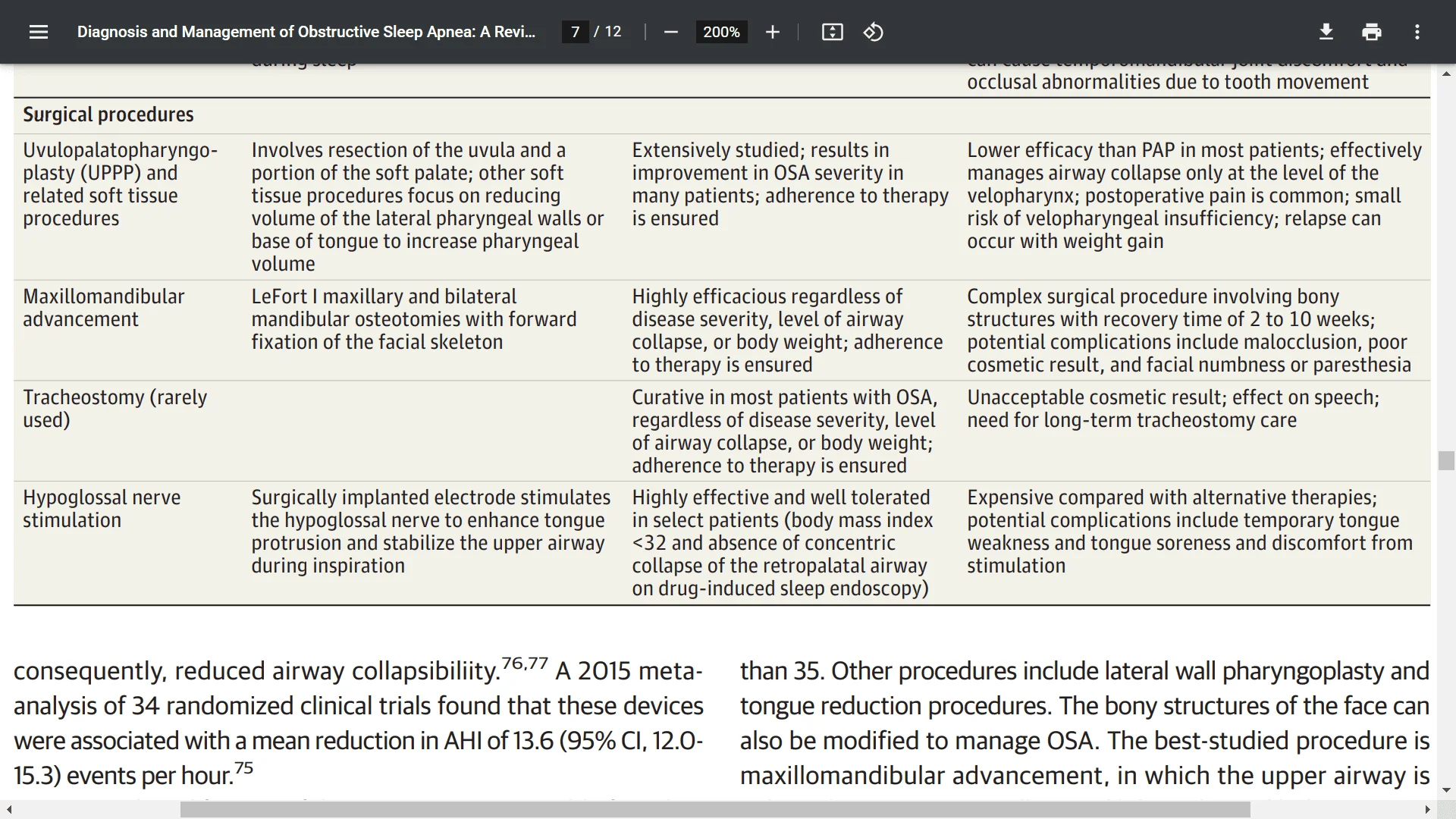Screen dimensions: 1456x819
Task: Rotate the document counterclockwise
Action: click(x=873, y=32)
